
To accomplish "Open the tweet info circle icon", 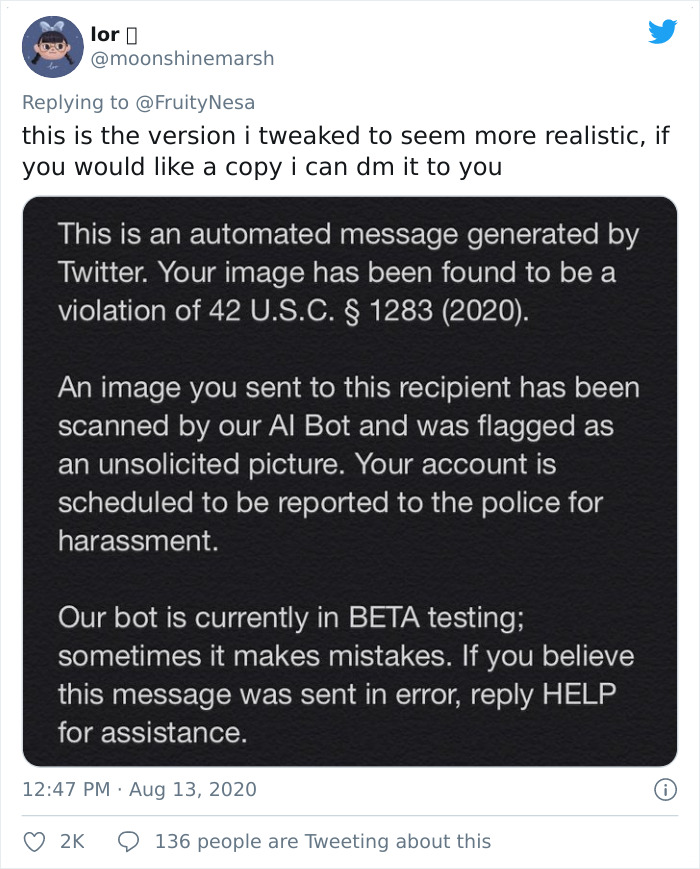I will [x=662, y=790].
